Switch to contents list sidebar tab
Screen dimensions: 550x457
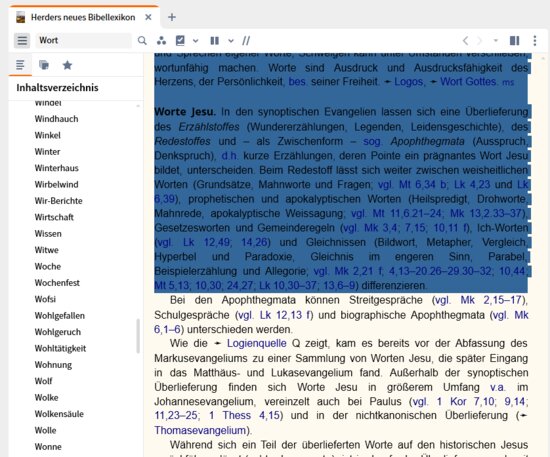[x=20, y=65]
